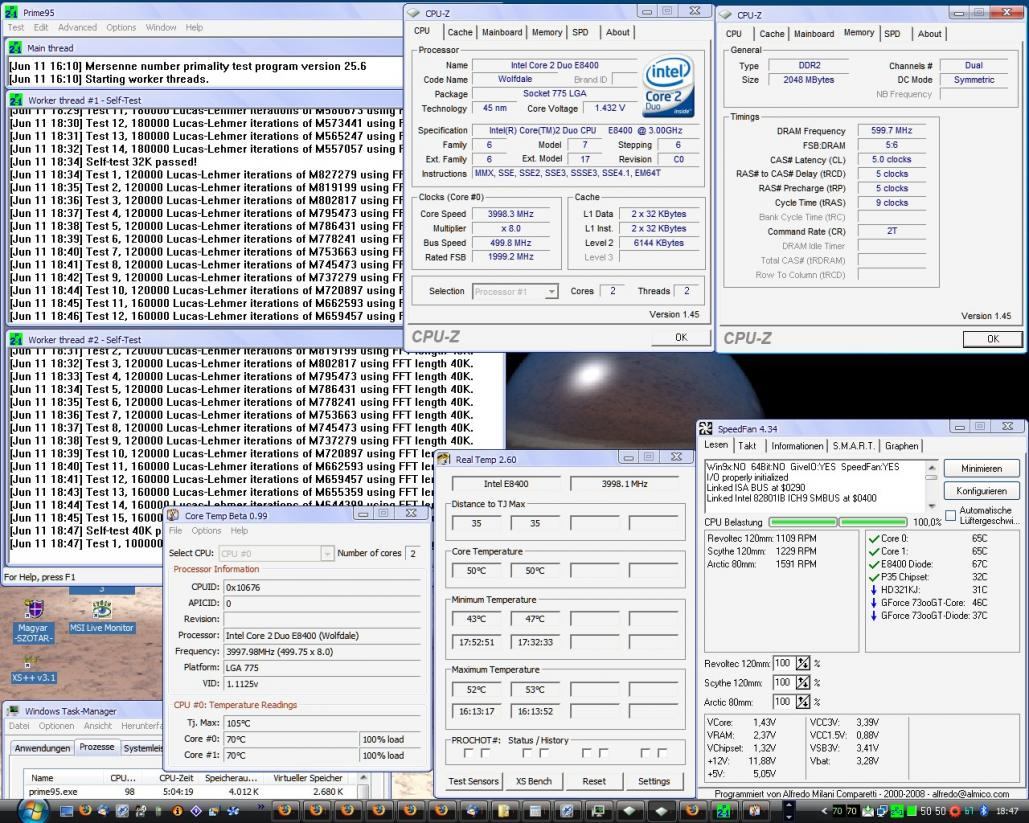
Task: Click the Intel Core 2 Duo logo in CPU-Z
Action: (x=668, y=86)
